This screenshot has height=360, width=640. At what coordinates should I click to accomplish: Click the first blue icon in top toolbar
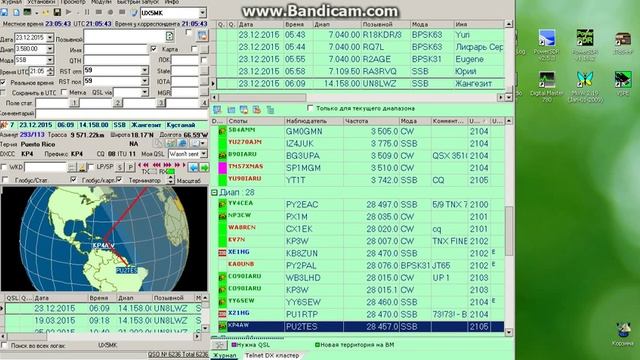click(x=4, y=12)
